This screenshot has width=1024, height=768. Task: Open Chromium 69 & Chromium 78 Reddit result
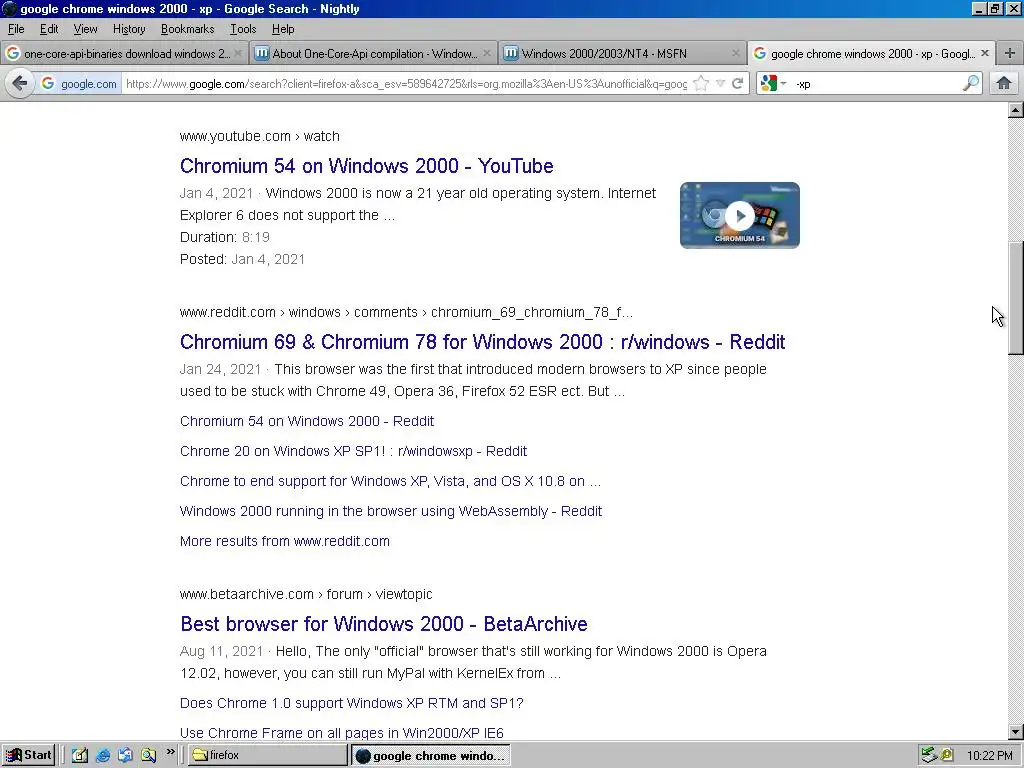click(483, 342)
